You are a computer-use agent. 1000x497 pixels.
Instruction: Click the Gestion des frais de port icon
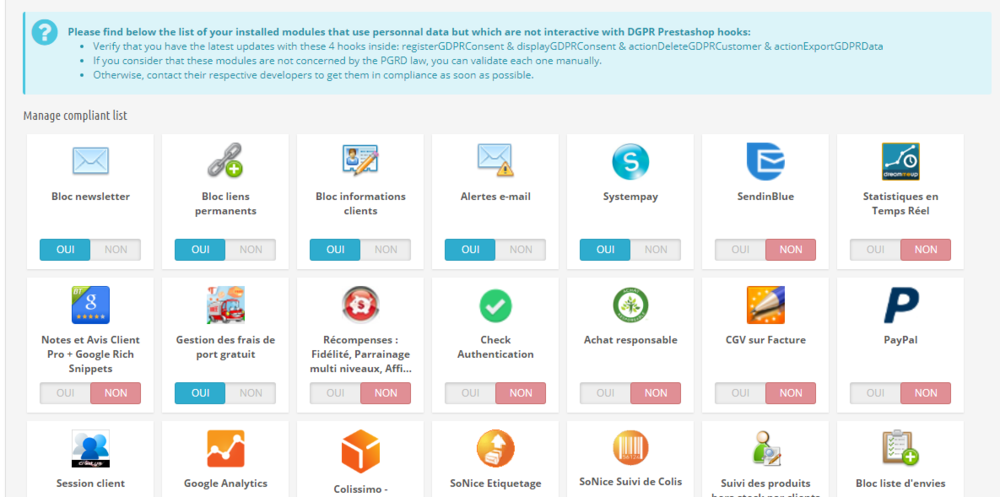(225, 305)
